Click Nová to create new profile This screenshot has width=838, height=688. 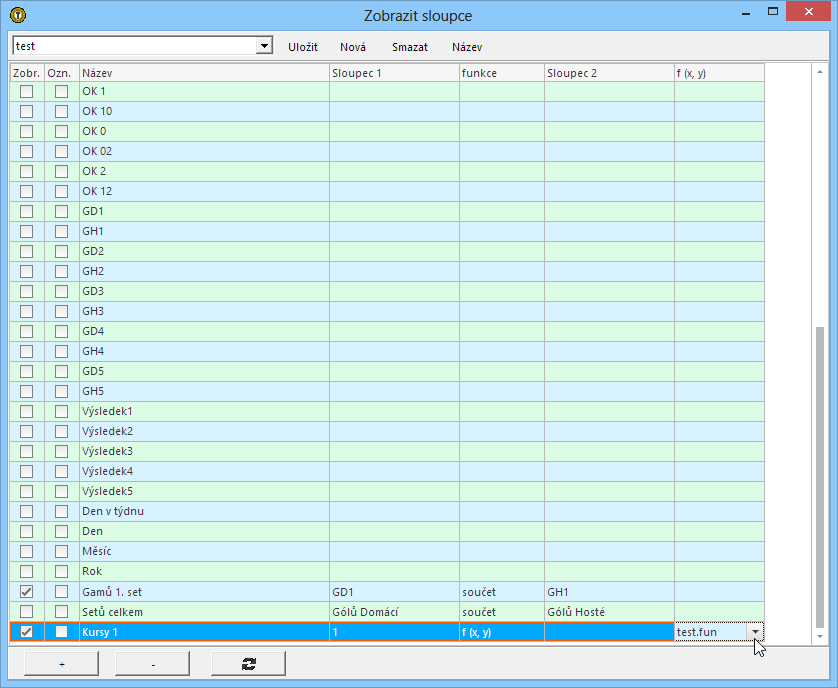[353, 47]
